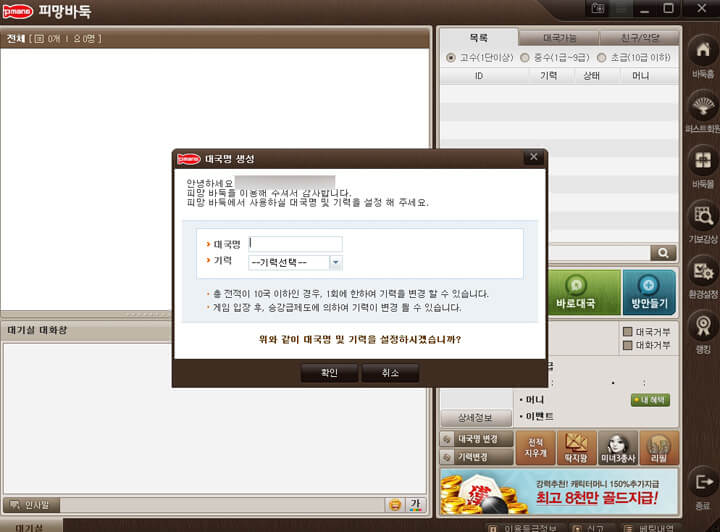The height and width of the screenshot is (532, 720).
Task: Open the 바둑홈 home icon in sidebar
Action: click(x=703, y=51)
